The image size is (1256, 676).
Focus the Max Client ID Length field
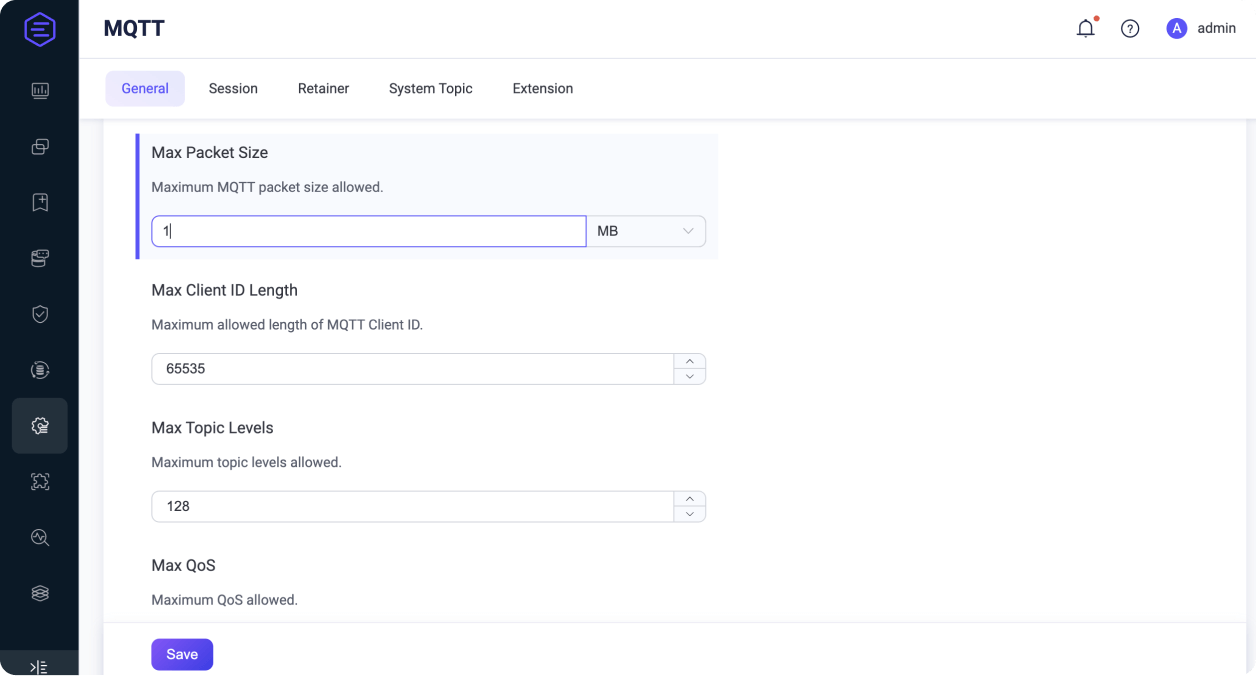click(x=413, y=369)
